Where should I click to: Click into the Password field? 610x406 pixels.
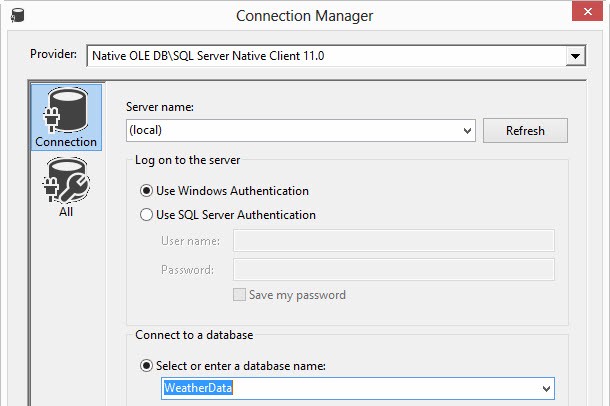pos(393,270)
